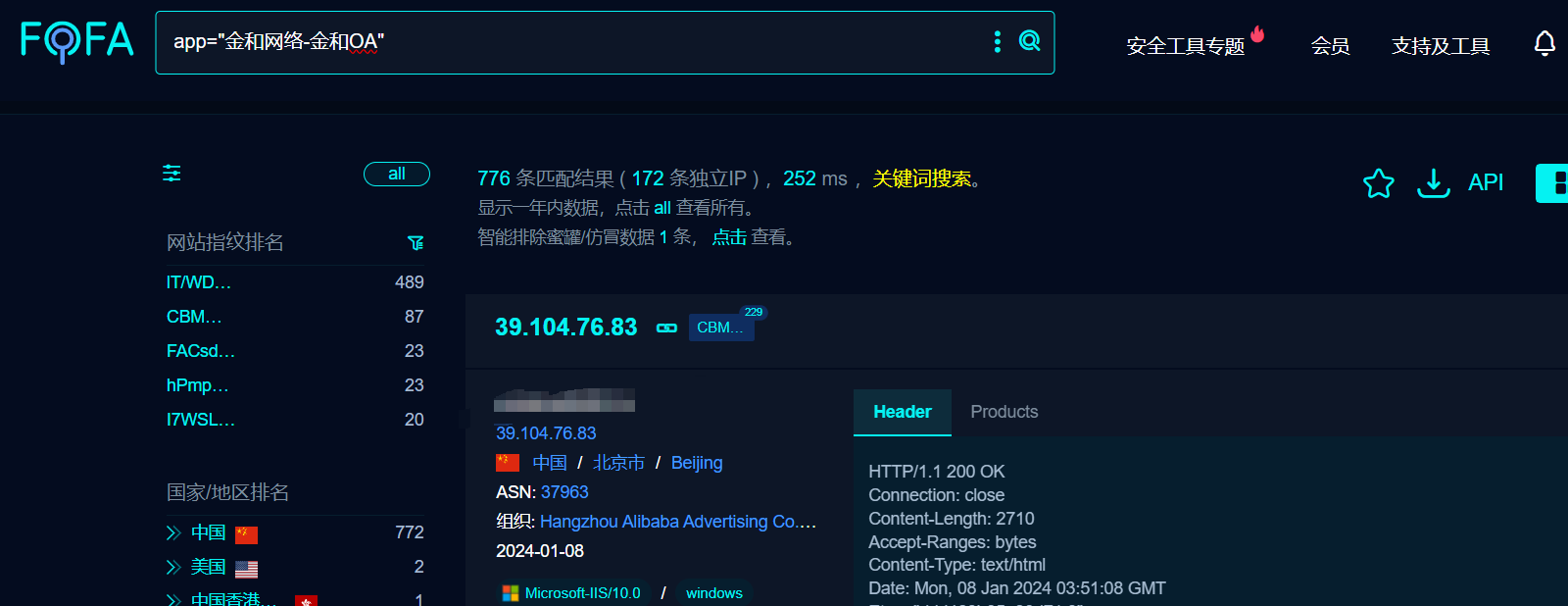
Task: Expand the 中国 country row
Action: click(173, 532)
